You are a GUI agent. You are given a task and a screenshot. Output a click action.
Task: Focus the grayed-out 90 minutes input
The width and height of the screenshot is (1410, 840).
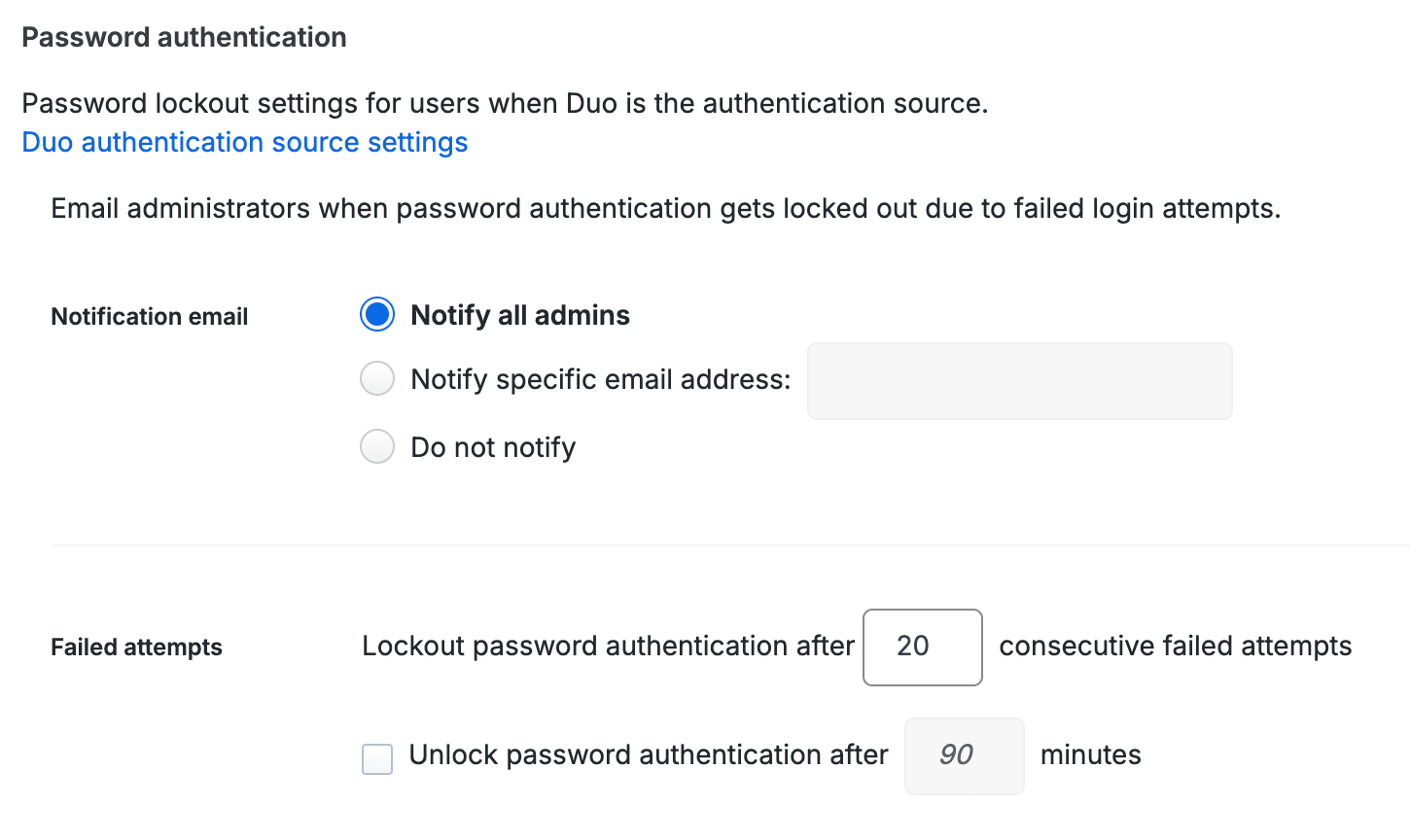[x=964, y=755]
